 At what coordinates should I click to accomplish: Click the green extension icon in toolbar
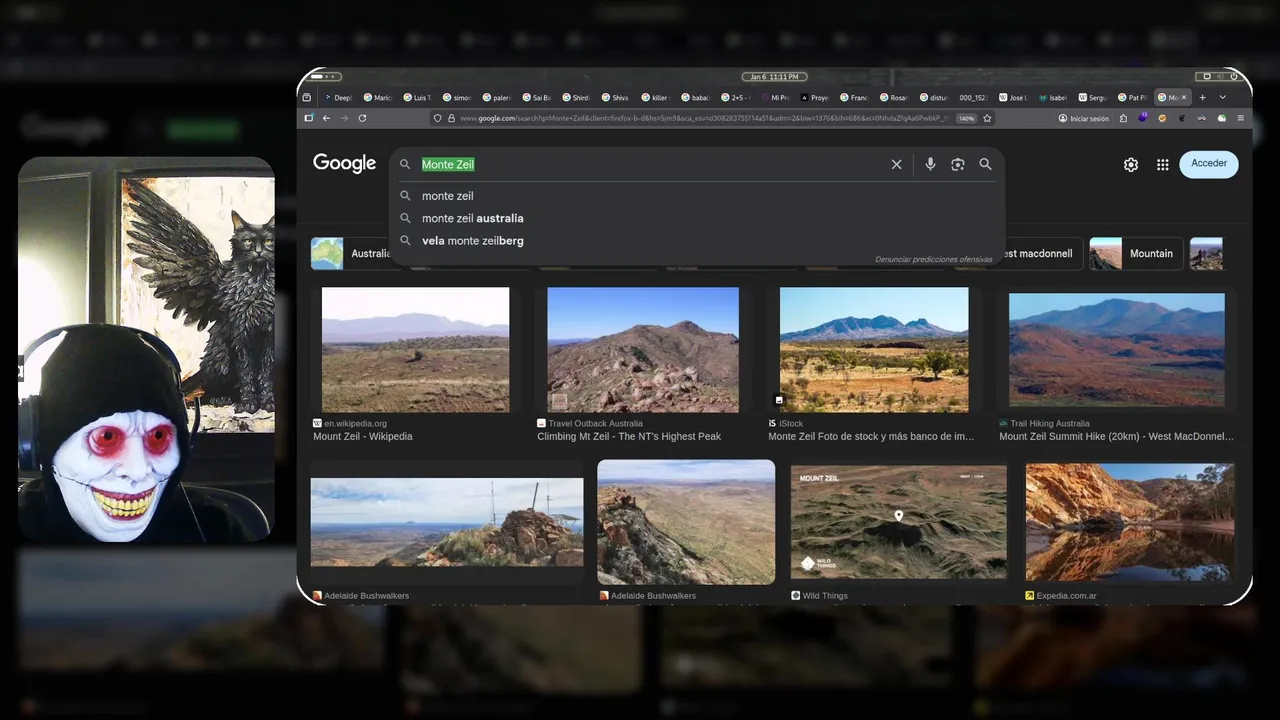(1222, 118)
